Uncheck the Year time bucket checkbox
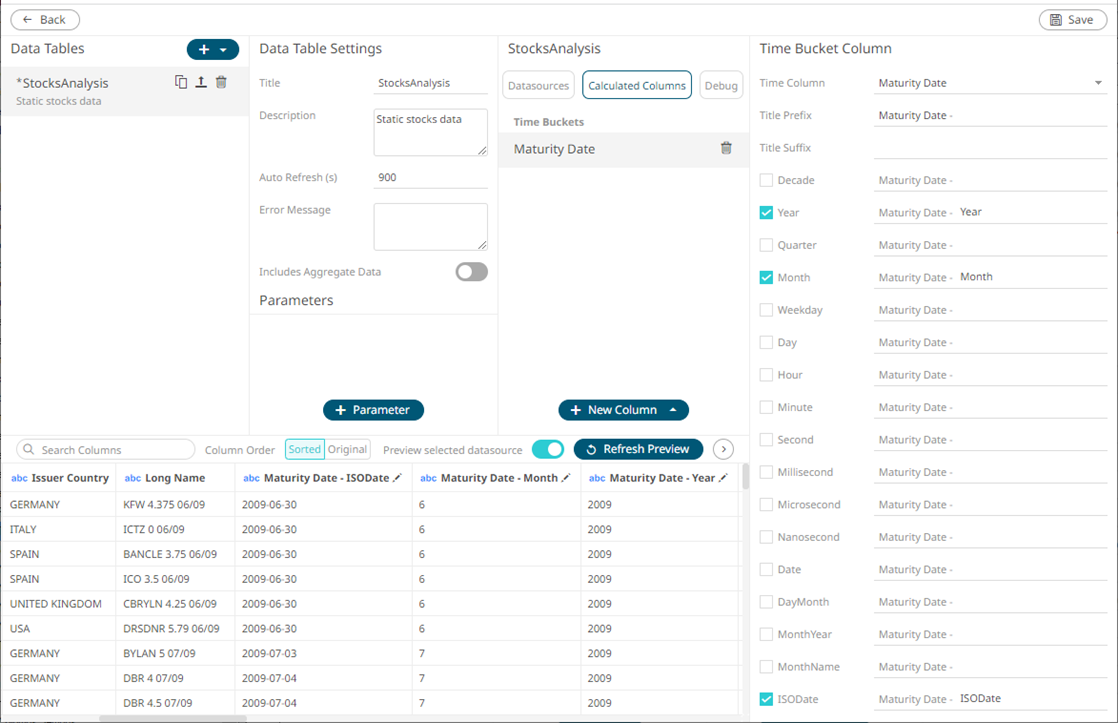Image resolution: width=1118 pixels, height=723 pixels. coord(766,213)
